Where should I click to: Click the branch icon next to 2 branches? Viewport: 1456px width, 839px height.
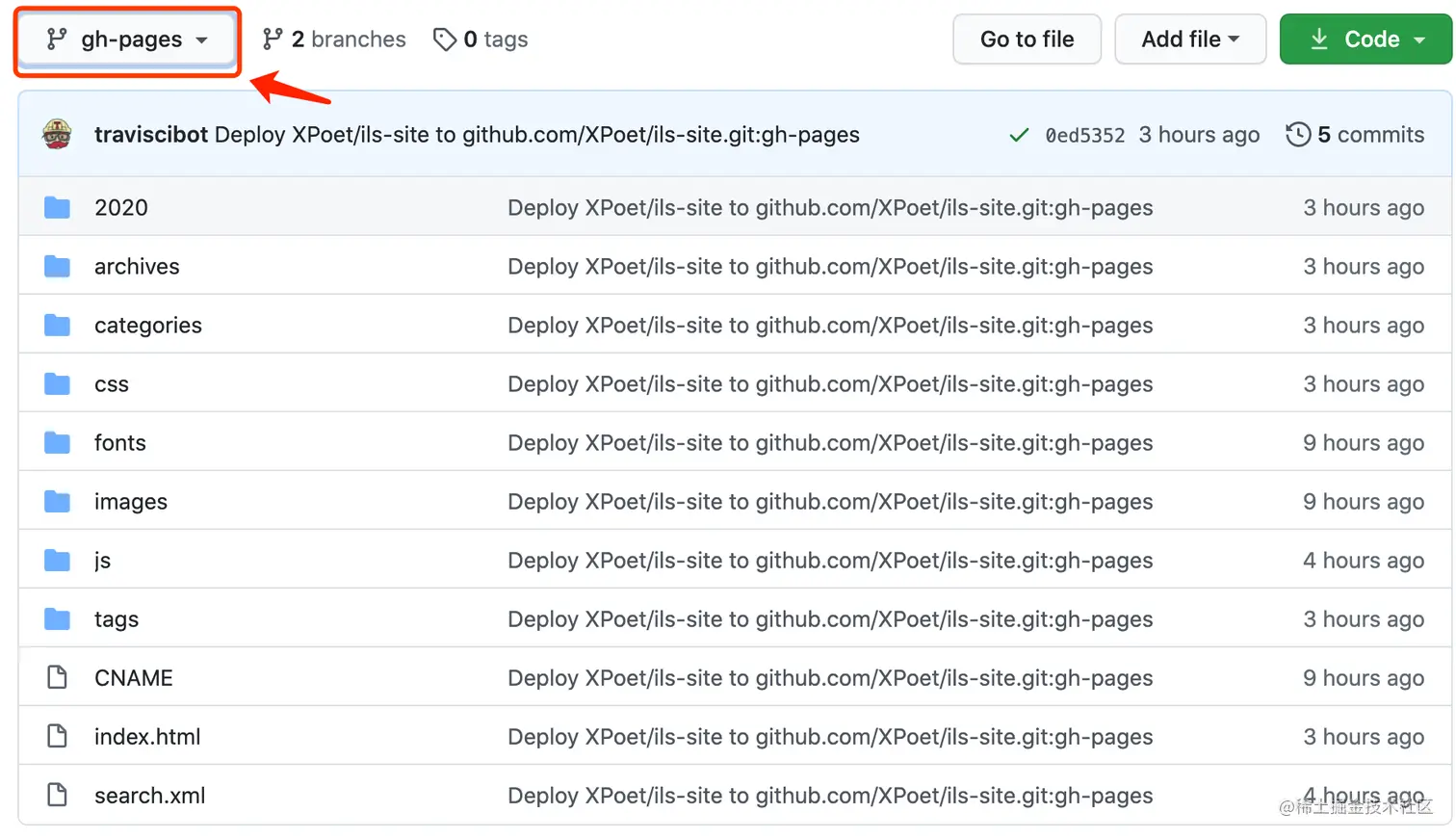coord(273,39)
